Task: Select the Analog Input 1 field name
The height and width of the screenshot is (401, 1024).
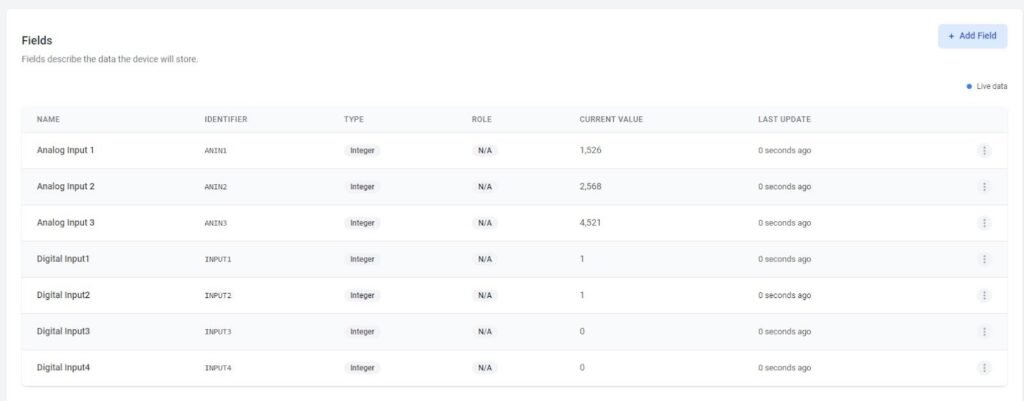Action: (x=65, y=150)
